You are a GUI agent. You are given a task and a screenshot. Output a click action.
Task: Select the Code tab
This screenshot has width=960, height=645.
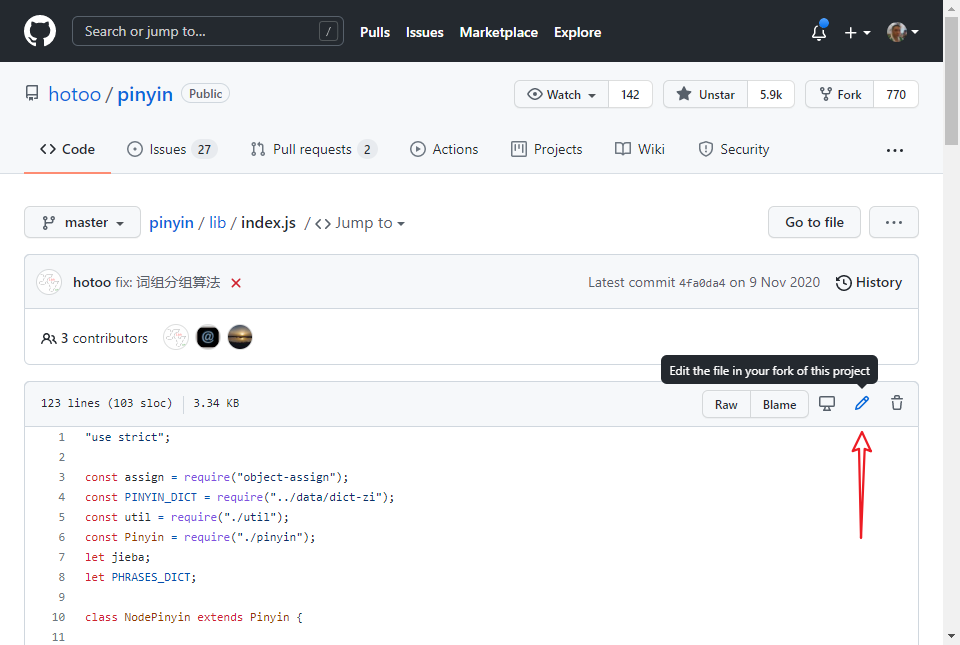click(67, 149)
